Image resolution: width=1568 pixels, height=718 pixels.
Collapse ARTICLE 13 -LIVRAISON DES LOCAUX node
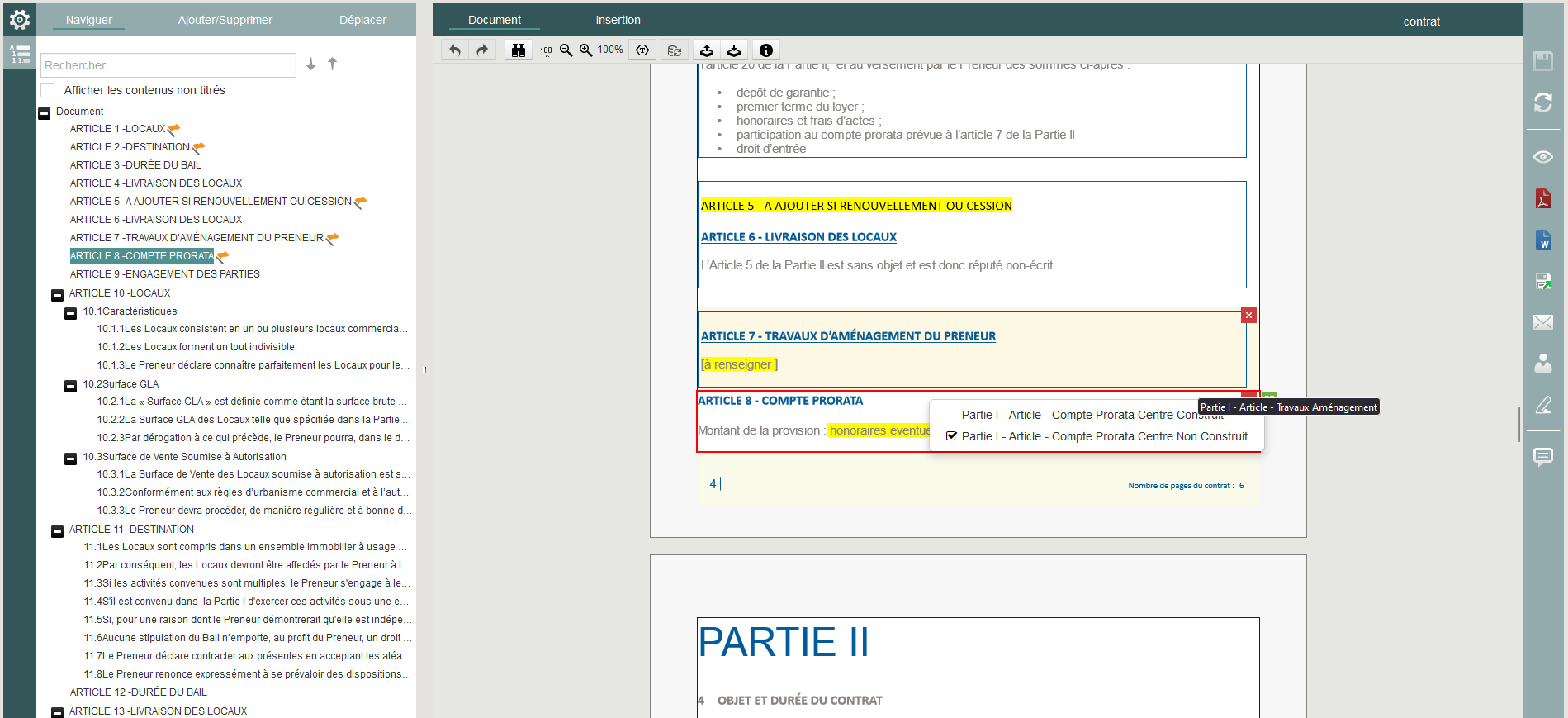[x=58, y=712]
